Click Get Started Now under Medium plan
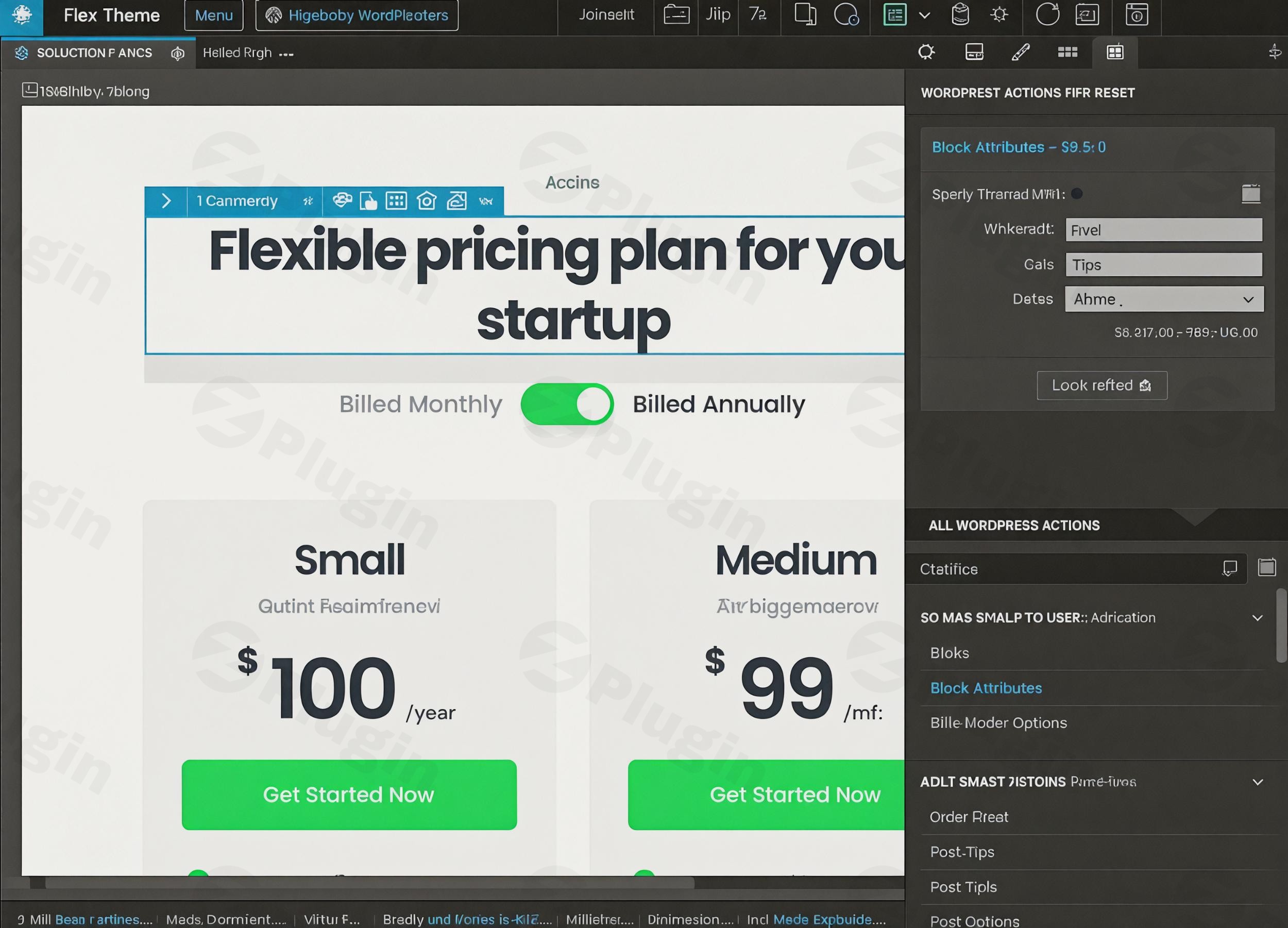The image size is (1288, 928). point(766,795)
